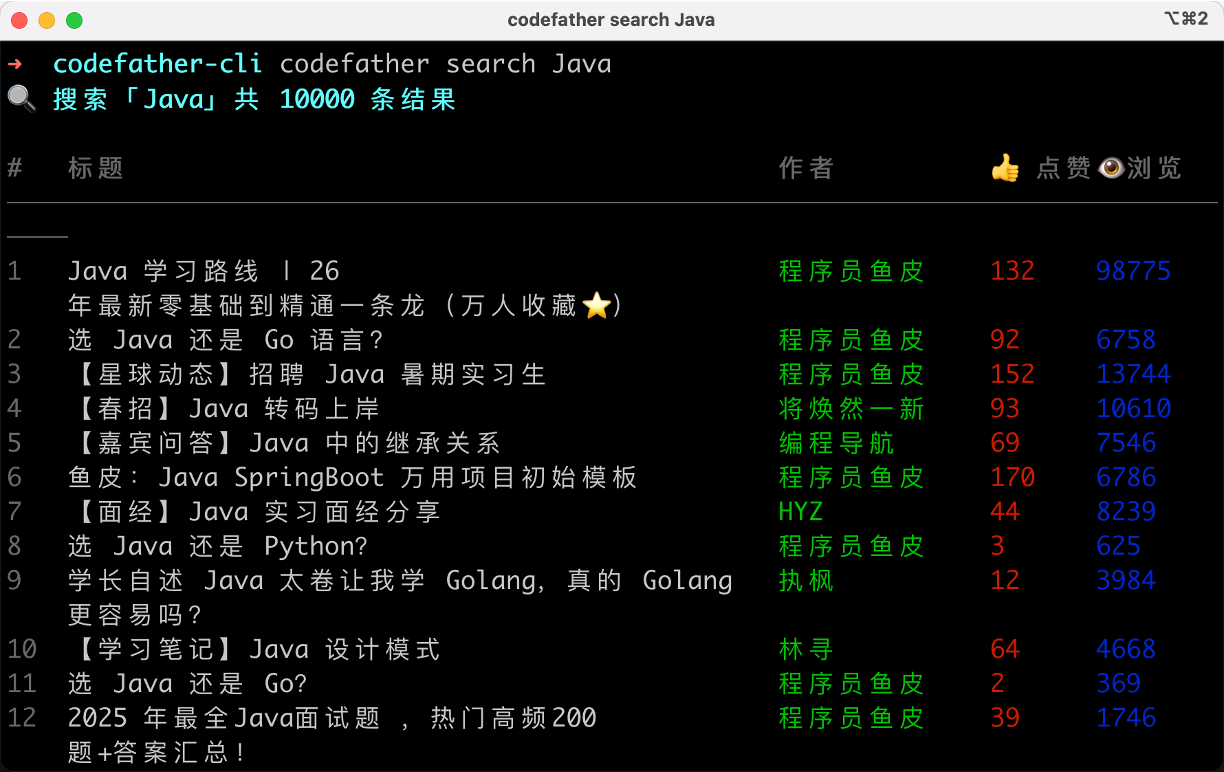This screenshot has height=772, width=1224.
Task: Click the eye views icon
Action: (x=1111, y=168)
